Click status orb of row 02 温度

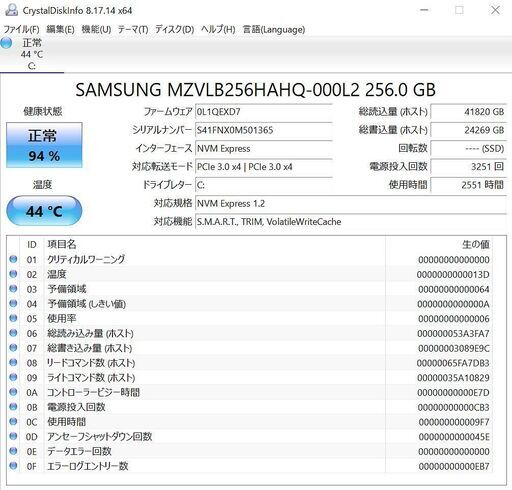click(x=13, y=274)
